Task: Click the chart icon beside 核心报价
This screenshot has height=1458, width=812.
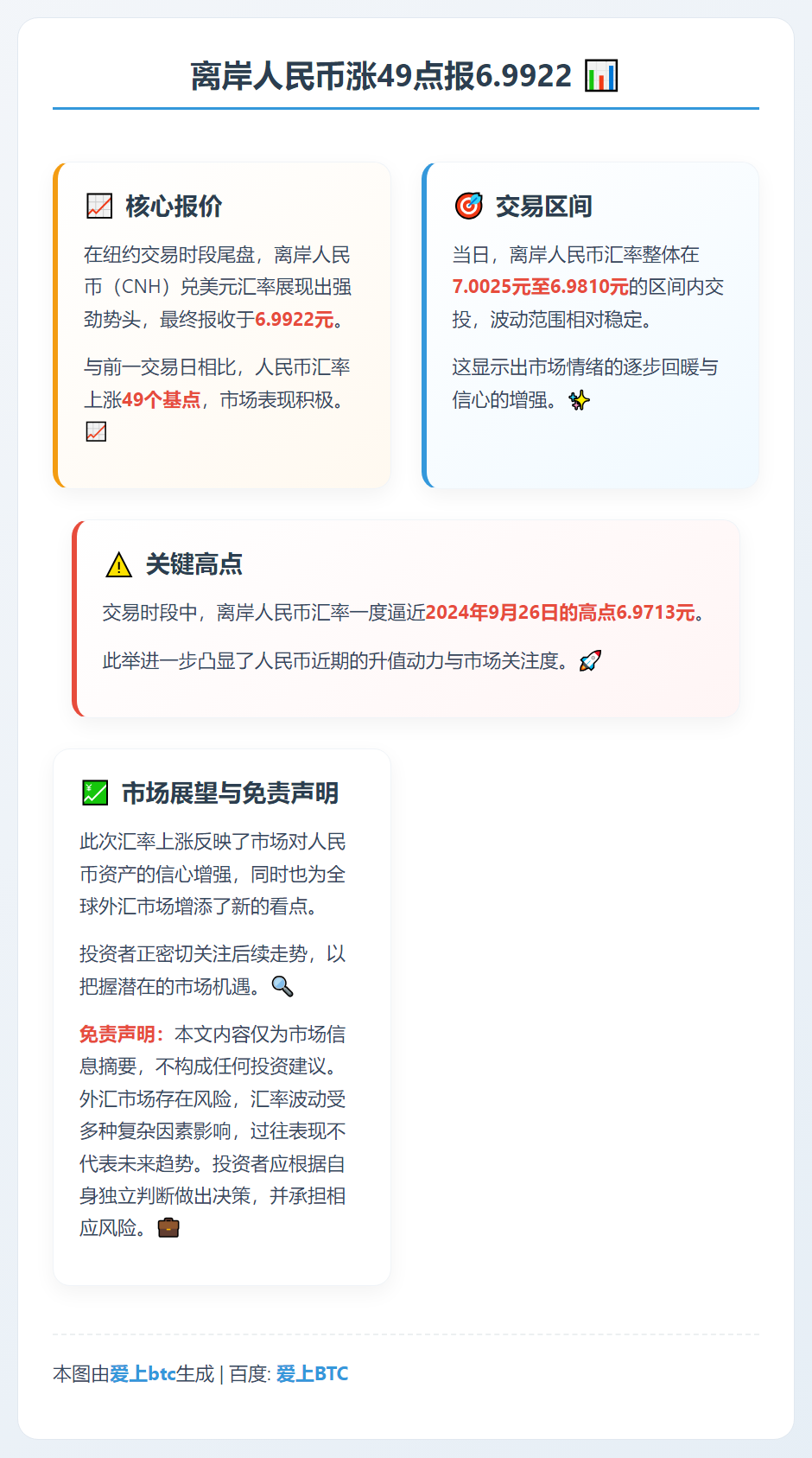Action: pyautogui.click(x=99, y=207)
